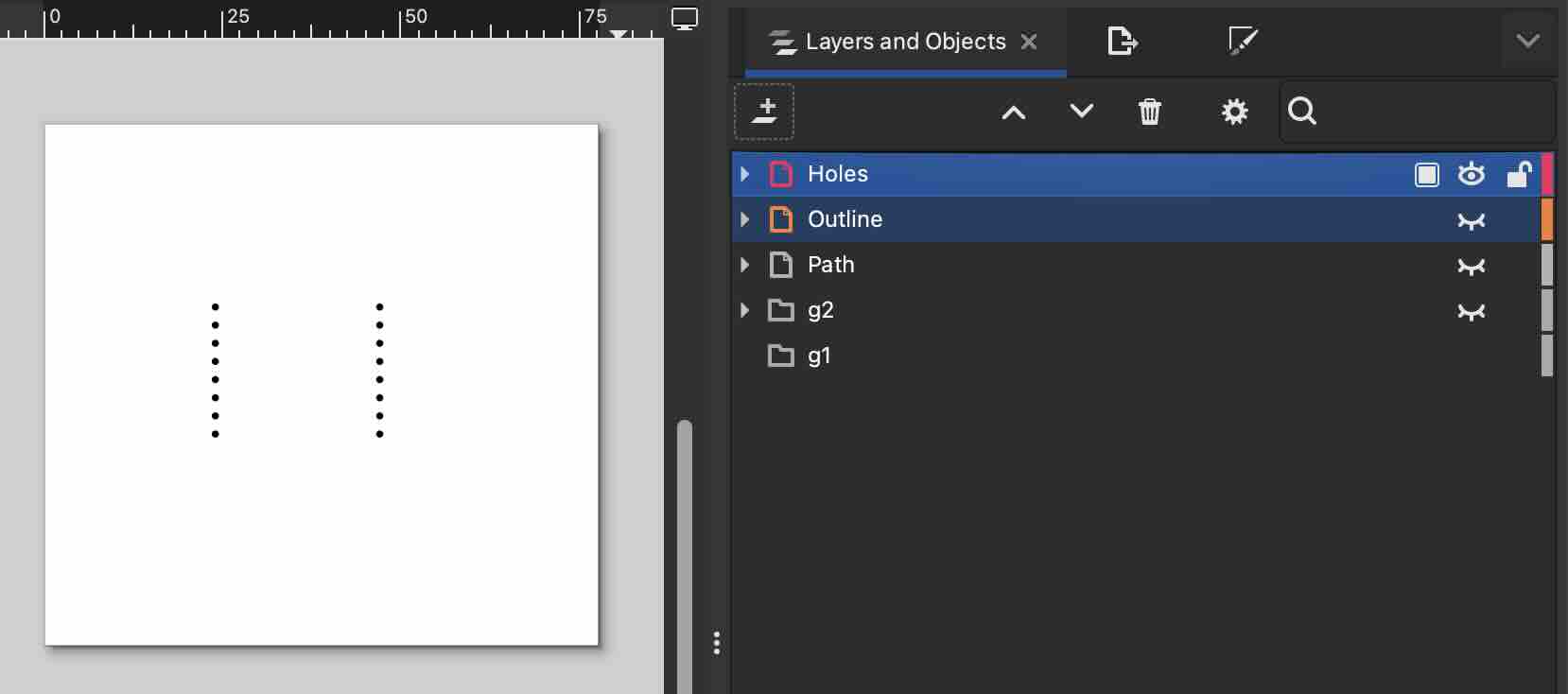Show the Path layer

tap(1472, 266)
